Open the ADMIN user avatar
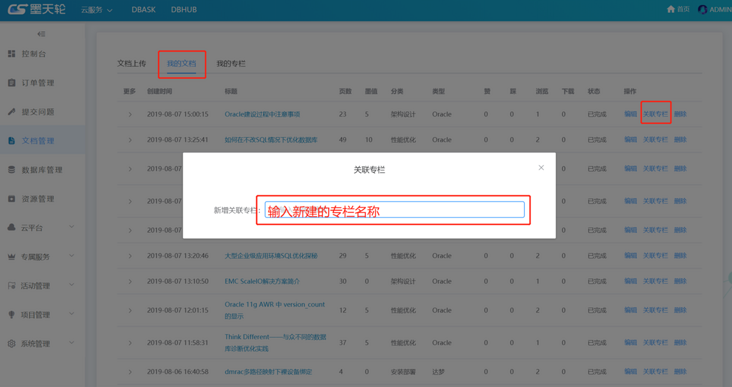Image resolution: width=732 pixels, height=387 pixels. coord(702,9)
